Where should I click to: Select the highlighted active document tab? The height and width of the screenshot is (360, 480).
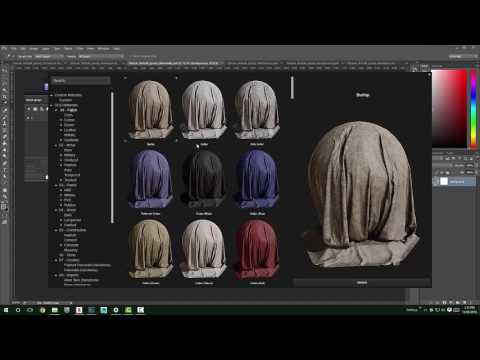pyautogui.click(x=174, y=63)
